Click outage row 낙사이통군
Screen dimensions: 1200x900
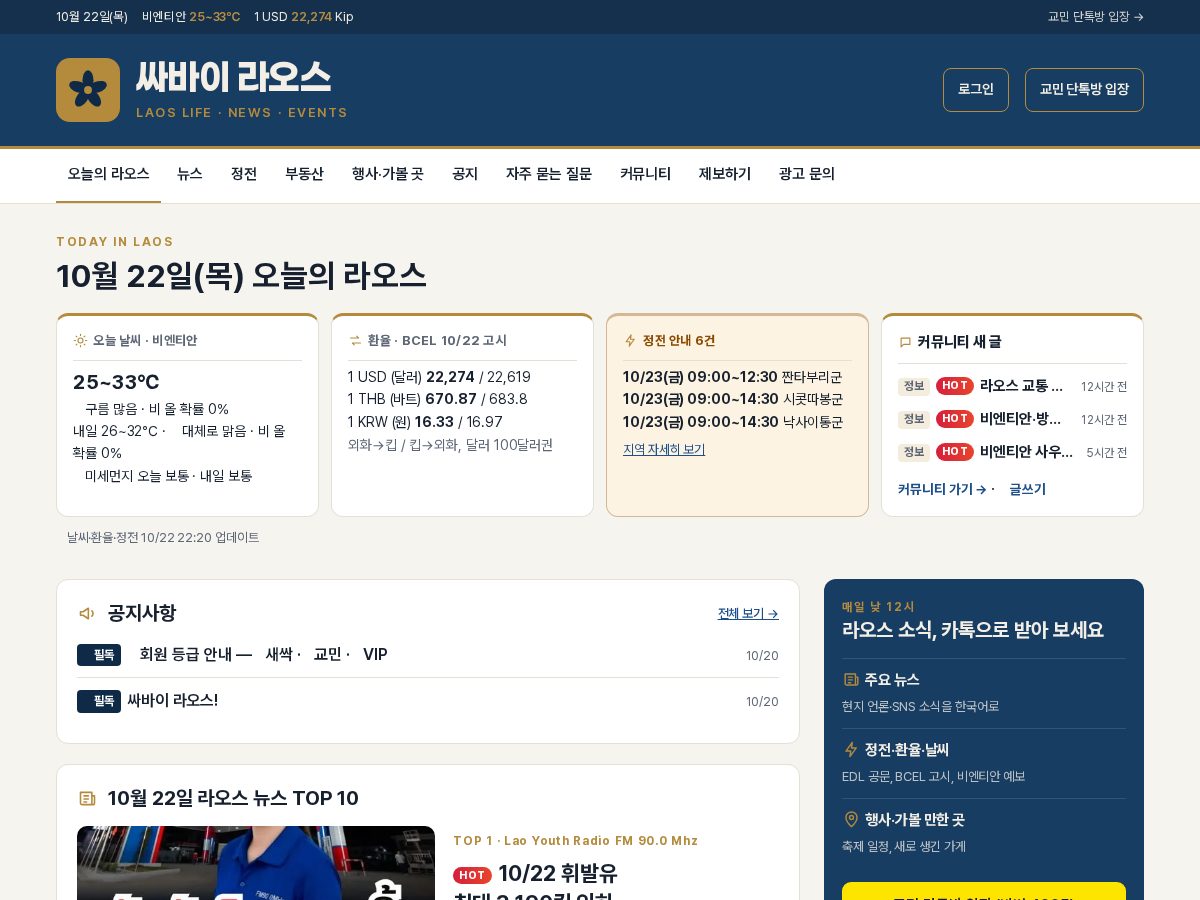(733, 422)
